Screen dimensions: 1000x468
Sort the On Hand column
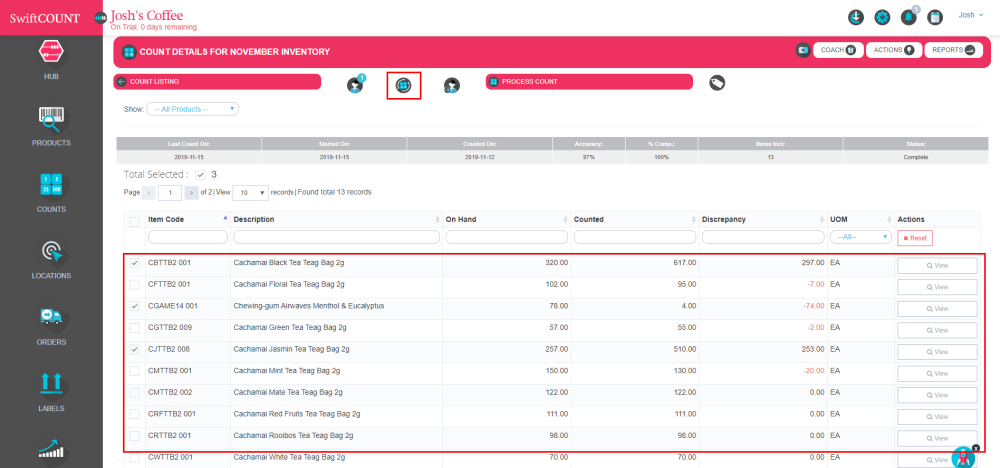(565, 219)
